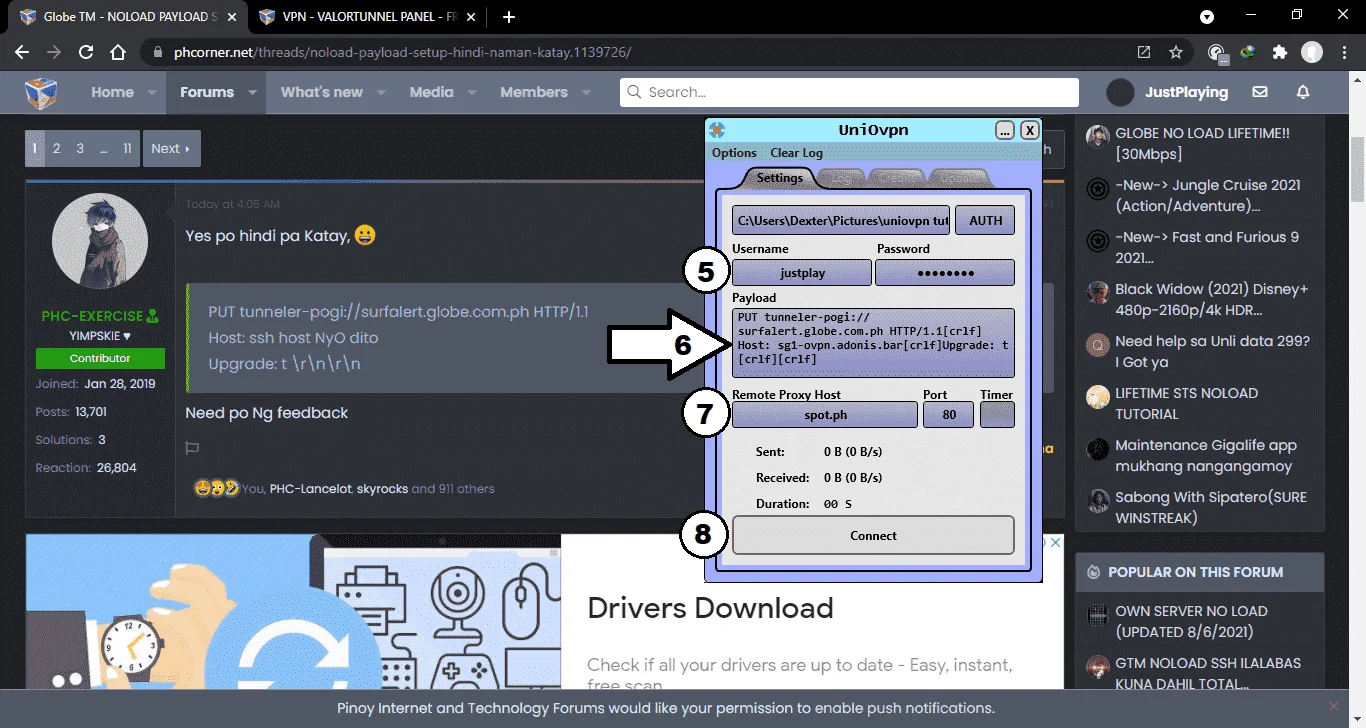Open LIFETIME STS NOLOAD TUTORIAL thread
The height and width of the screenshot is (728, 1366).
[1186, 403]
